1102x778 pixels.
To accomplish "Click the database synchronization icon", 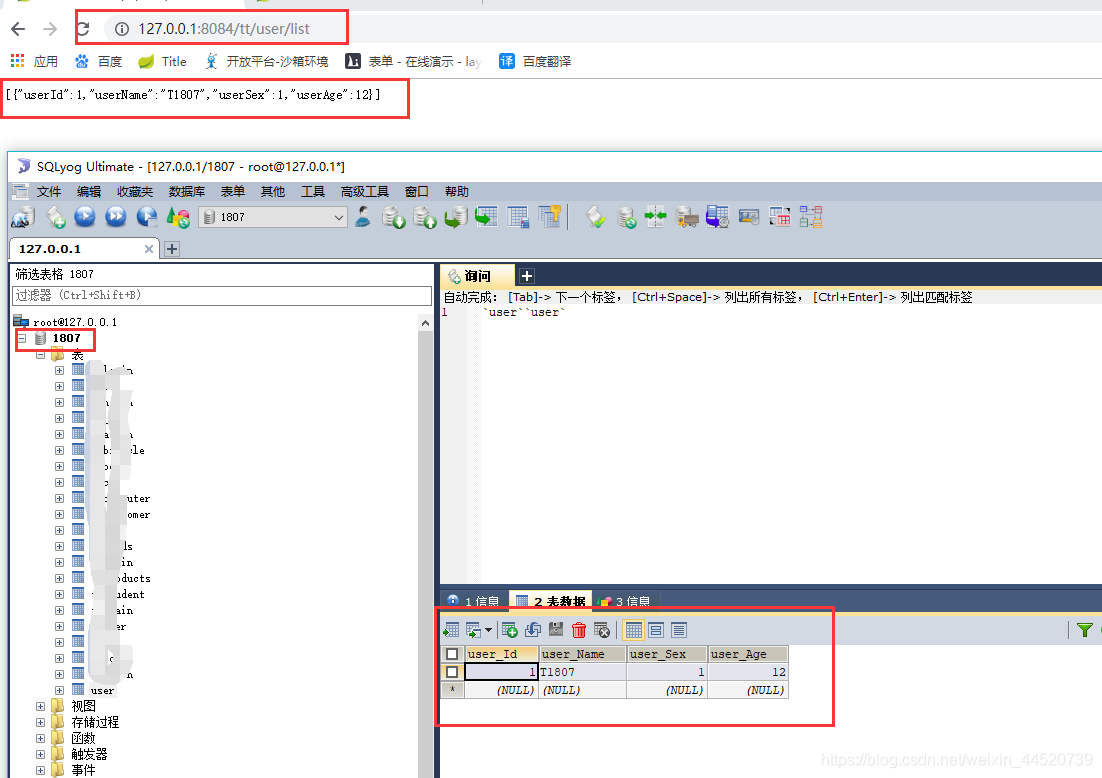I will [626, 217].
